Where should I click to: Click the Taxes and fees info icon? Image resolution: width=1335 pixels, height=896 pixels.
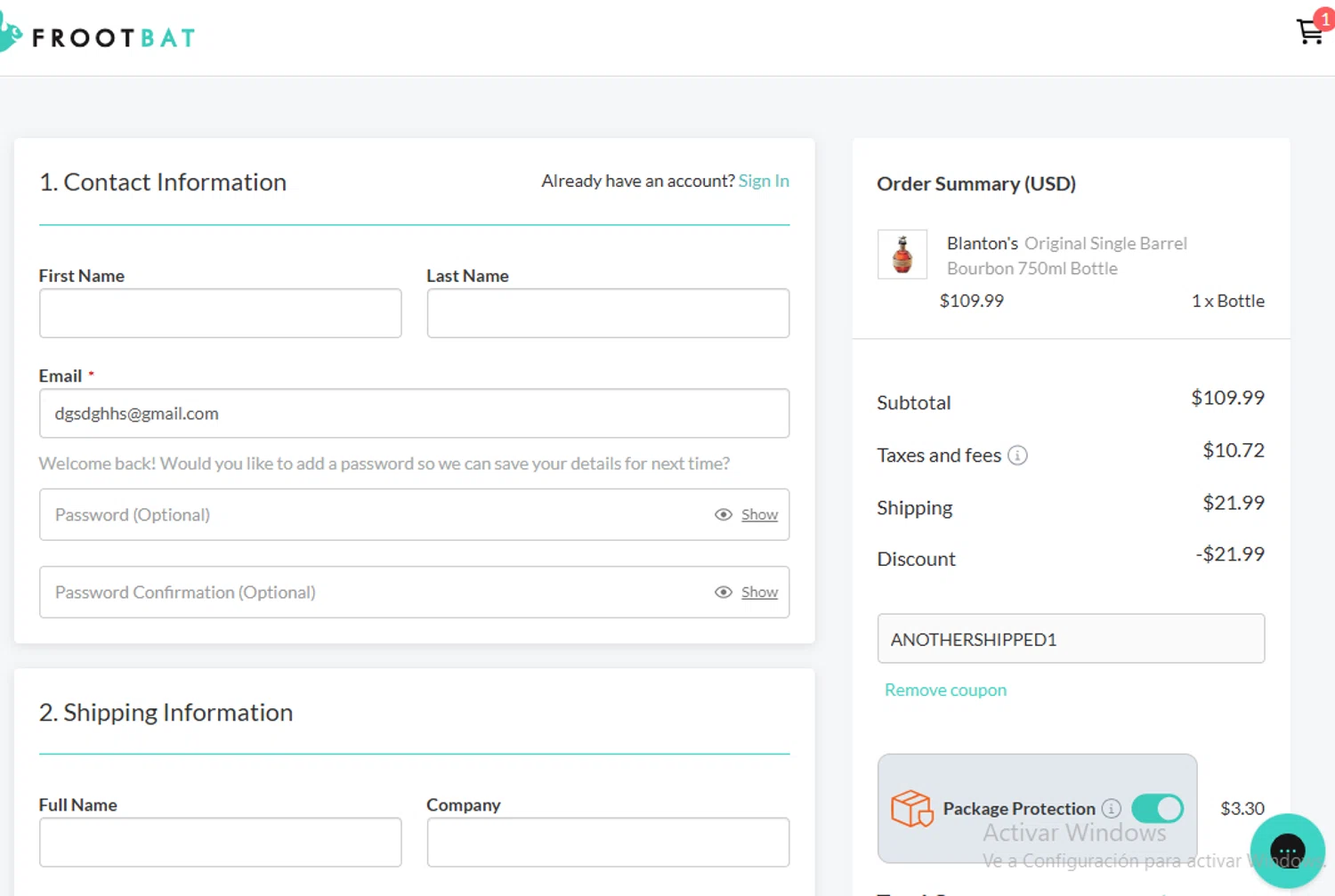coord(1017,456)
